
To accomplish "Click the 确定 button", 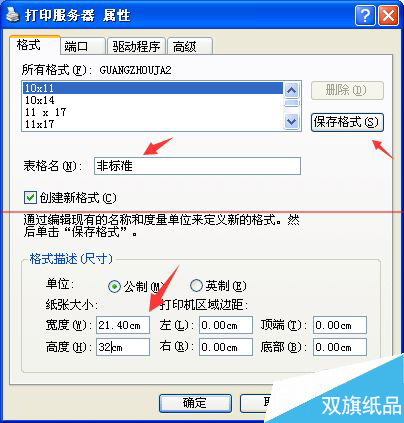I will point(195,403).
